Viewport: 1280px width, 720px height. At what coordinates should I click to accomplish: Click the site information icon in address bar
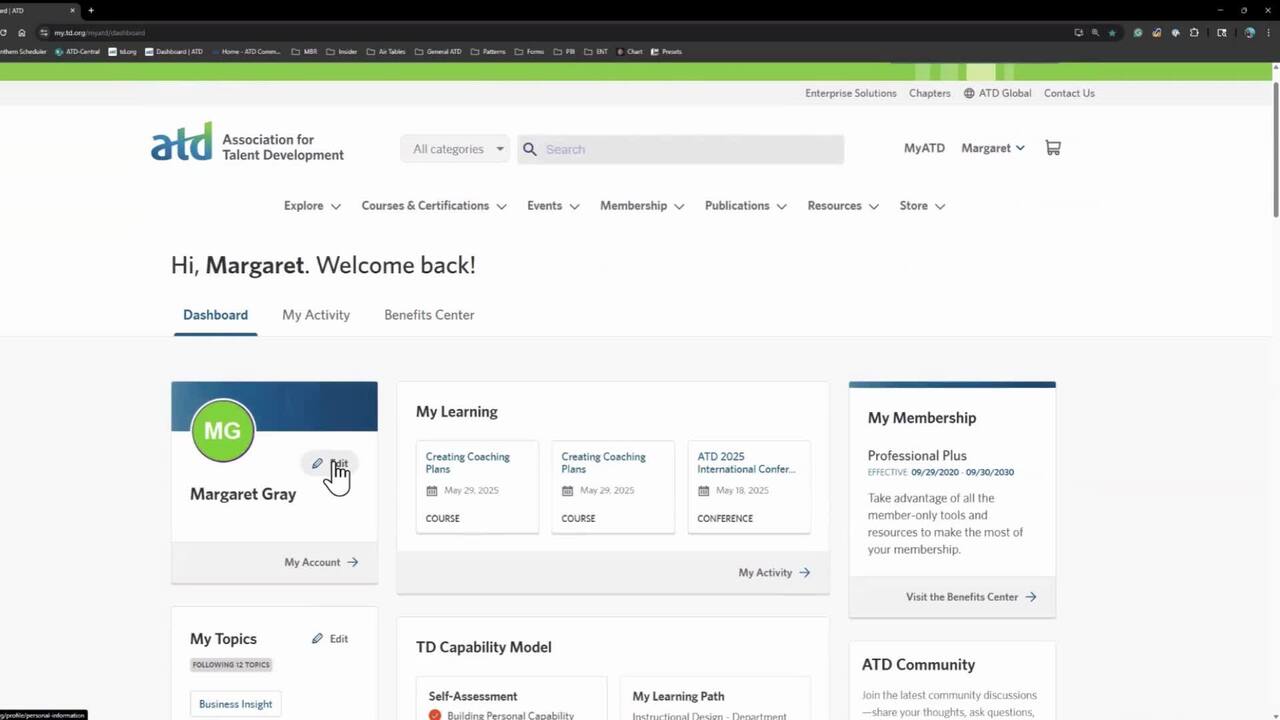[44, 33]
